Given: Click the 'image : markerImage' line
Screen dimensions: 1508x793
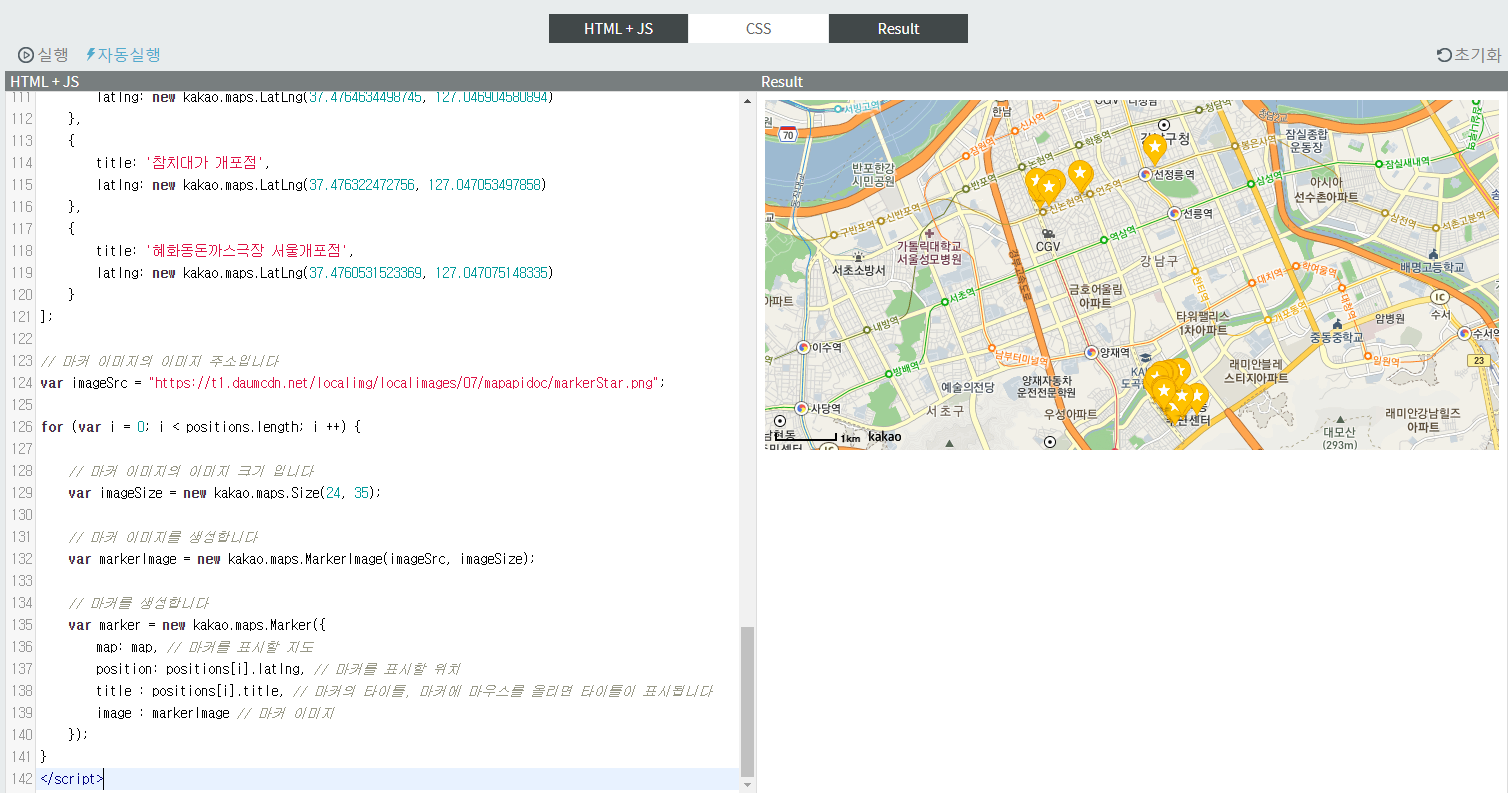Looking at the screenshot, I should pyautogui.click(x=215, y=713).
